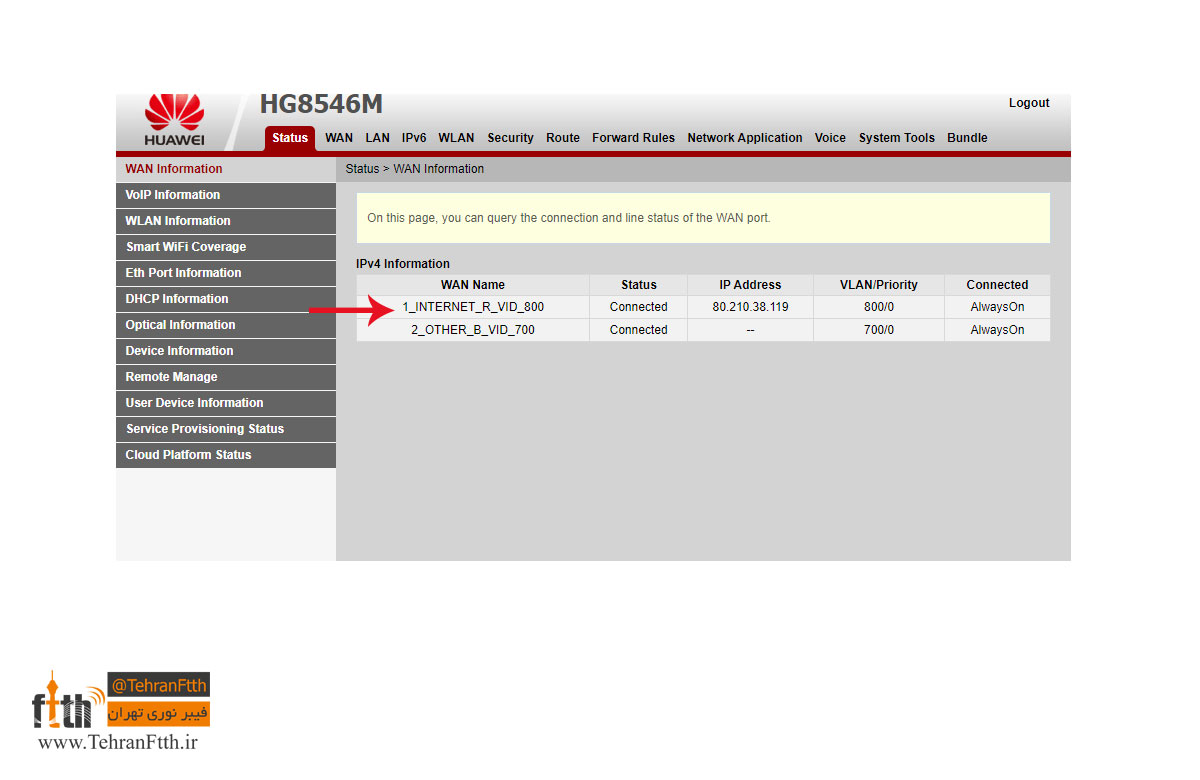The width and height of the screenshot is (1200, 780).
Task: Open the WAN tab
Action: pyautogui.click(x=339, y=138)
